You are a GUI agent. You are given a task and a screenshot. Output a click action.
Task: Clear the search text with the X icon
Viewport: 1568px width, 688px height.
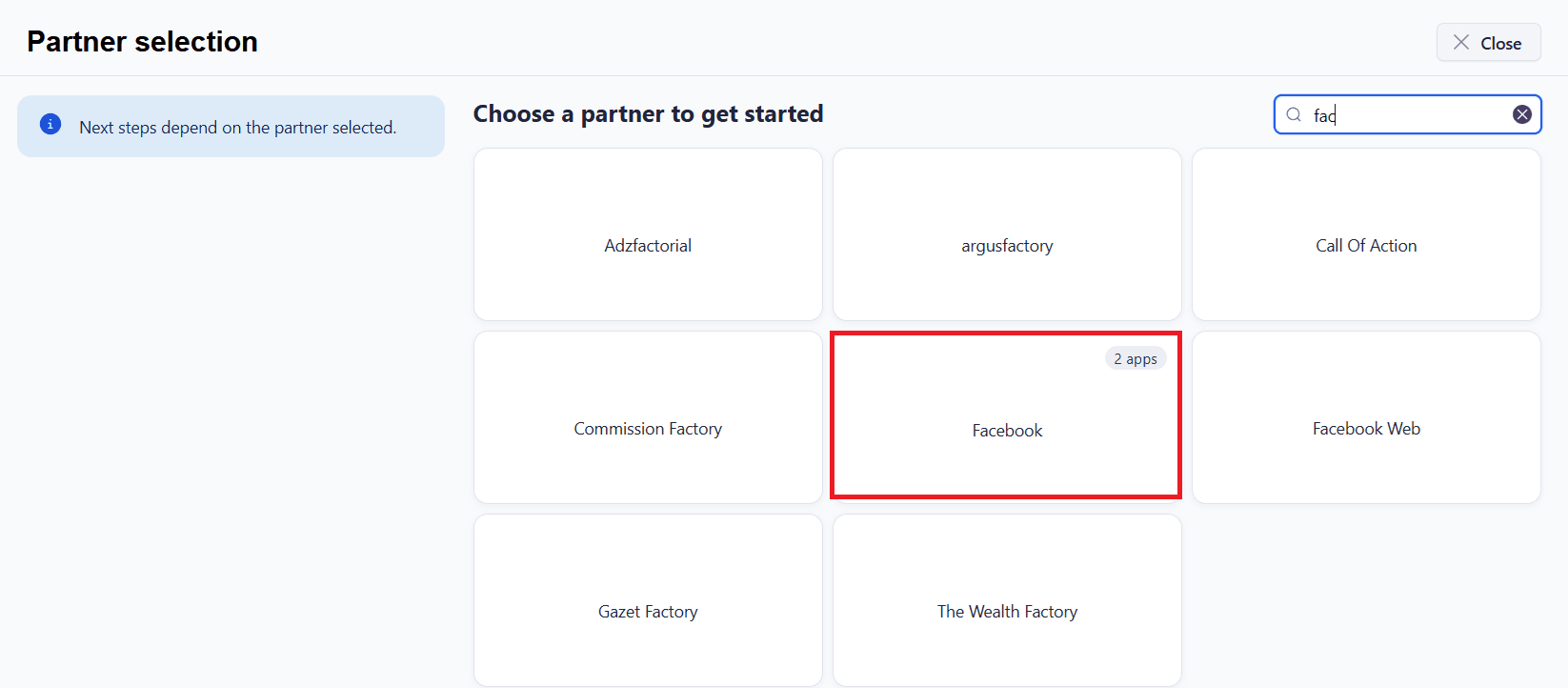(x=1522, y=115)
